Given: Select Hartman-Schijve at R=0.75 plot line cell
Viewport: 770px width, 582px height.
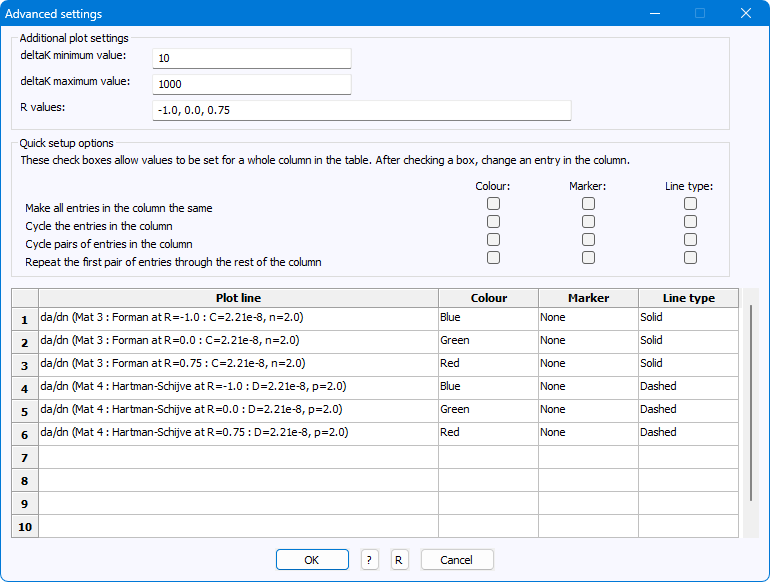Looking at the screenshot, I should coord(238,434).
